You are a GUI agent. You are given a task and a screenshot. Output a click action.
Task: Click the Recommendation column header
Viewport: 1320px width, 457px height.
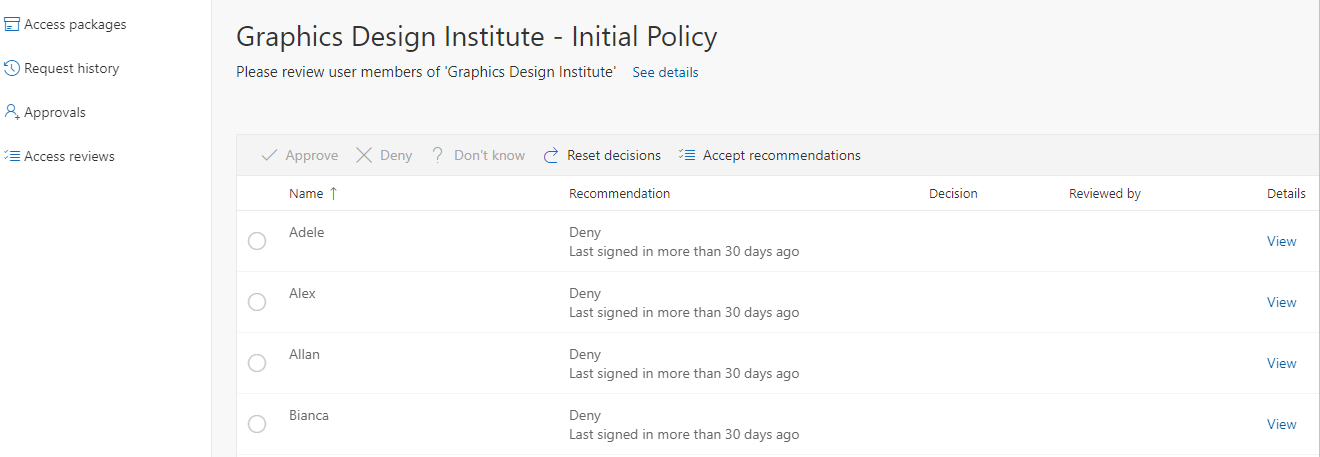pyautogui.click(x=619, y=193)
